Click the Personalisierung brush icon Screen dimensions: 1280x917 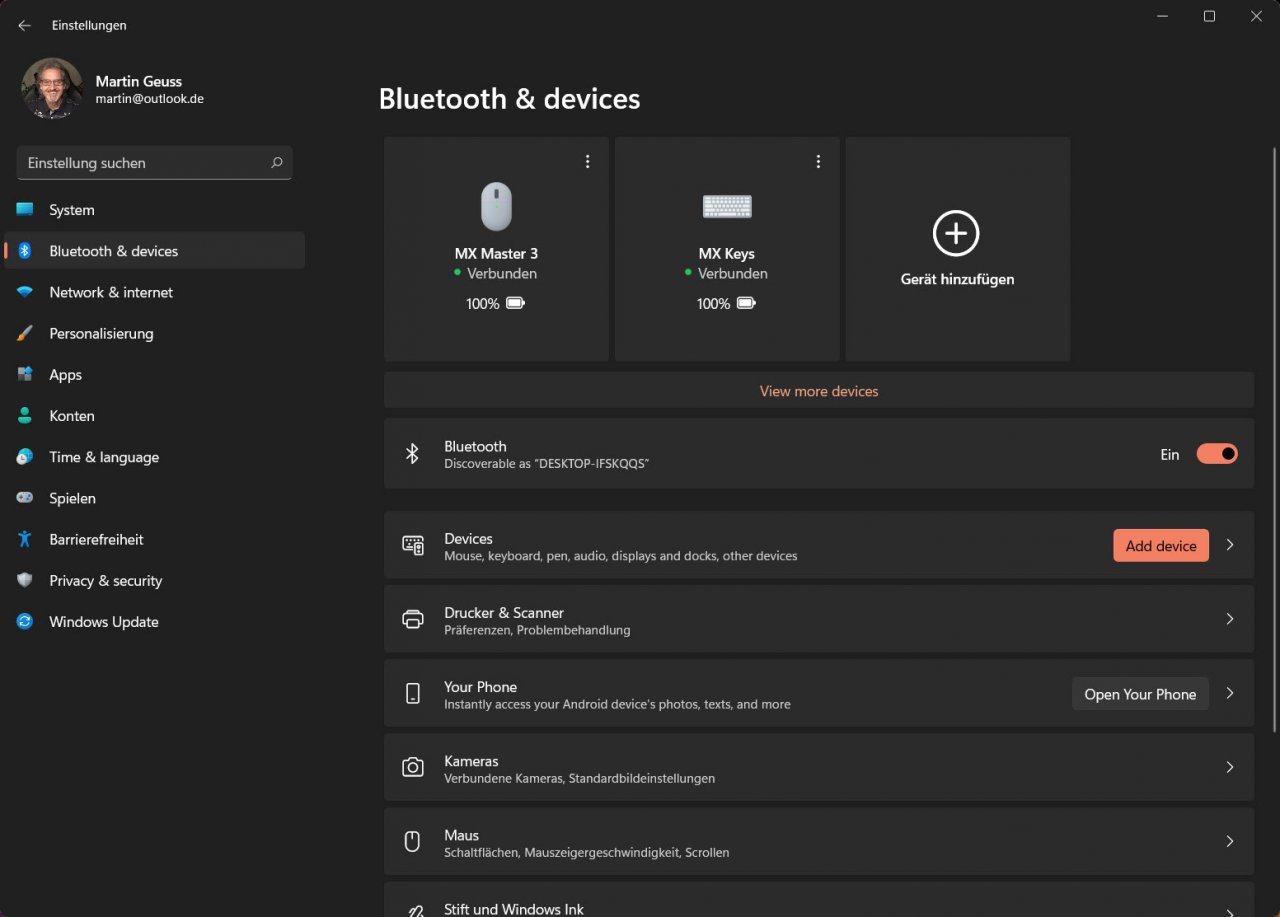point(25,333)
